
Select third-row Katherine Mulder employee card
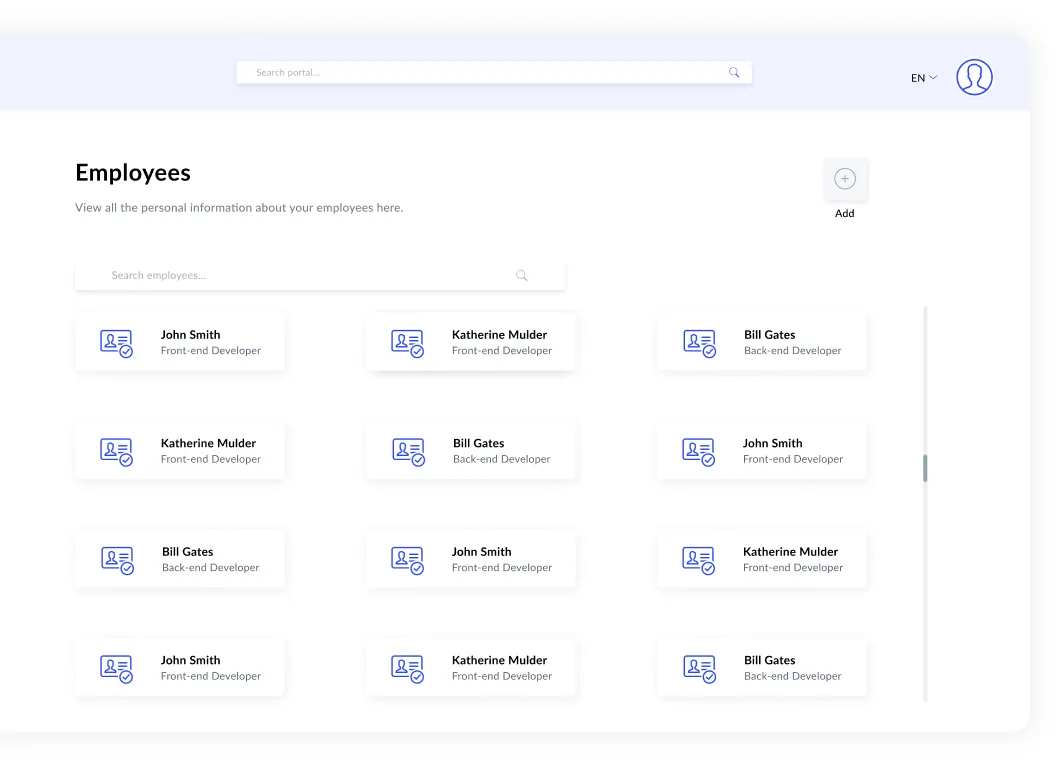(x=762, y=559)
